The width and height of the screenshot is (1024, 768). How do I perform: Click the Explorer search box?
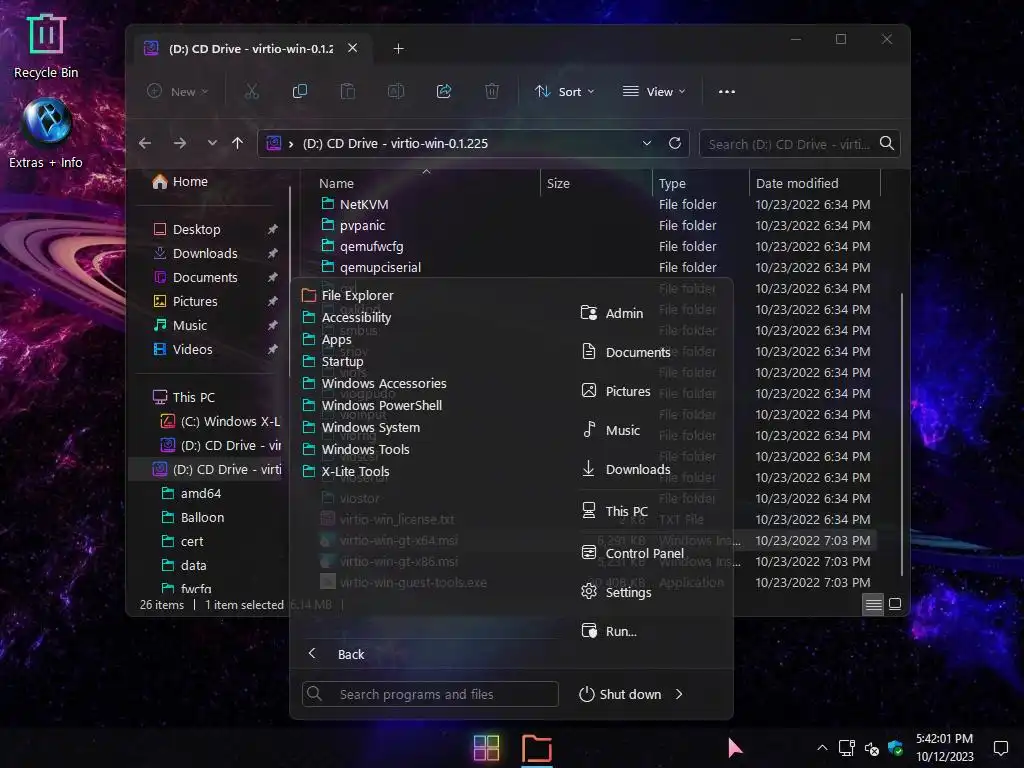799,144
